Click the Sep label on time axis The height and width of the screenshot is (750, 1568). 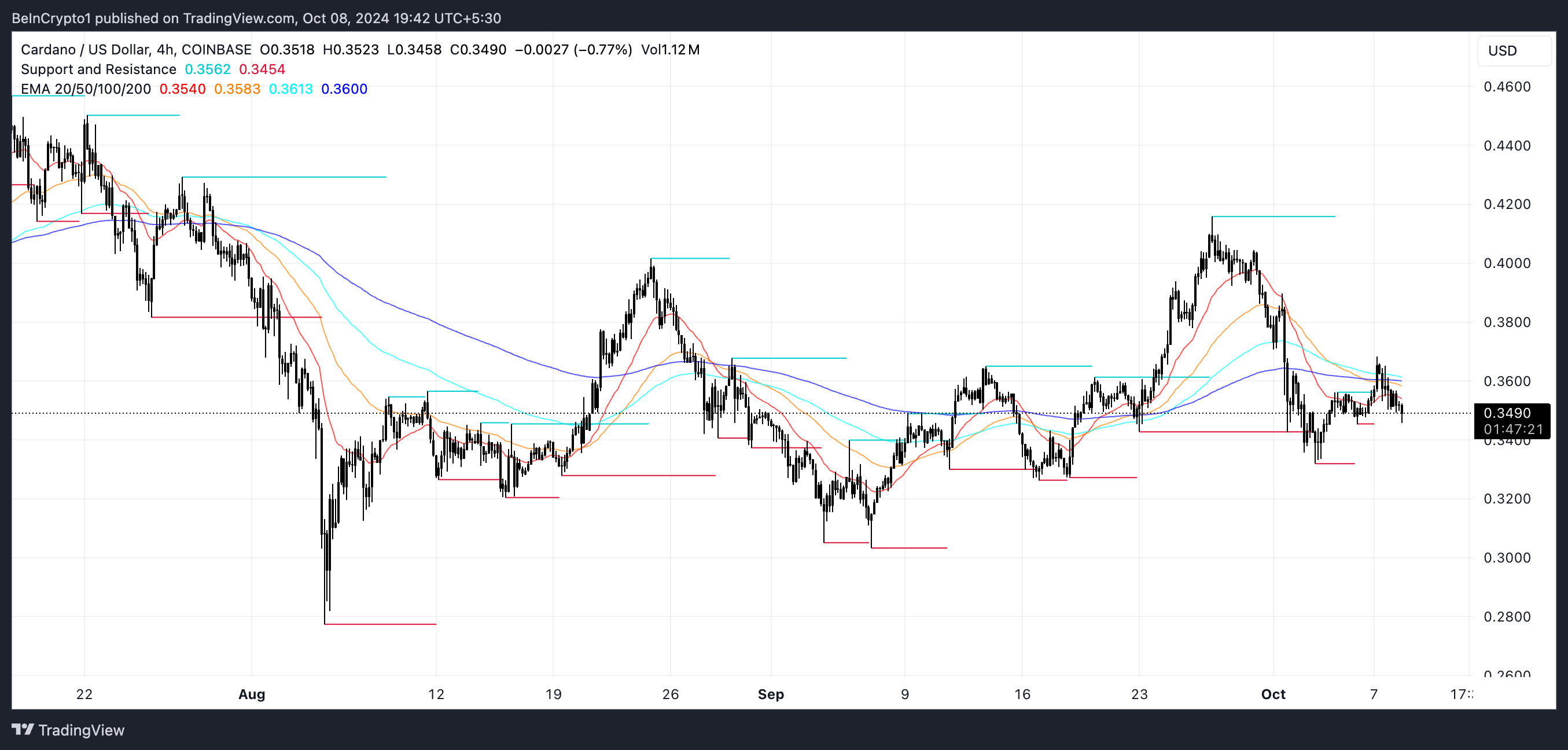tap(770, 694)
